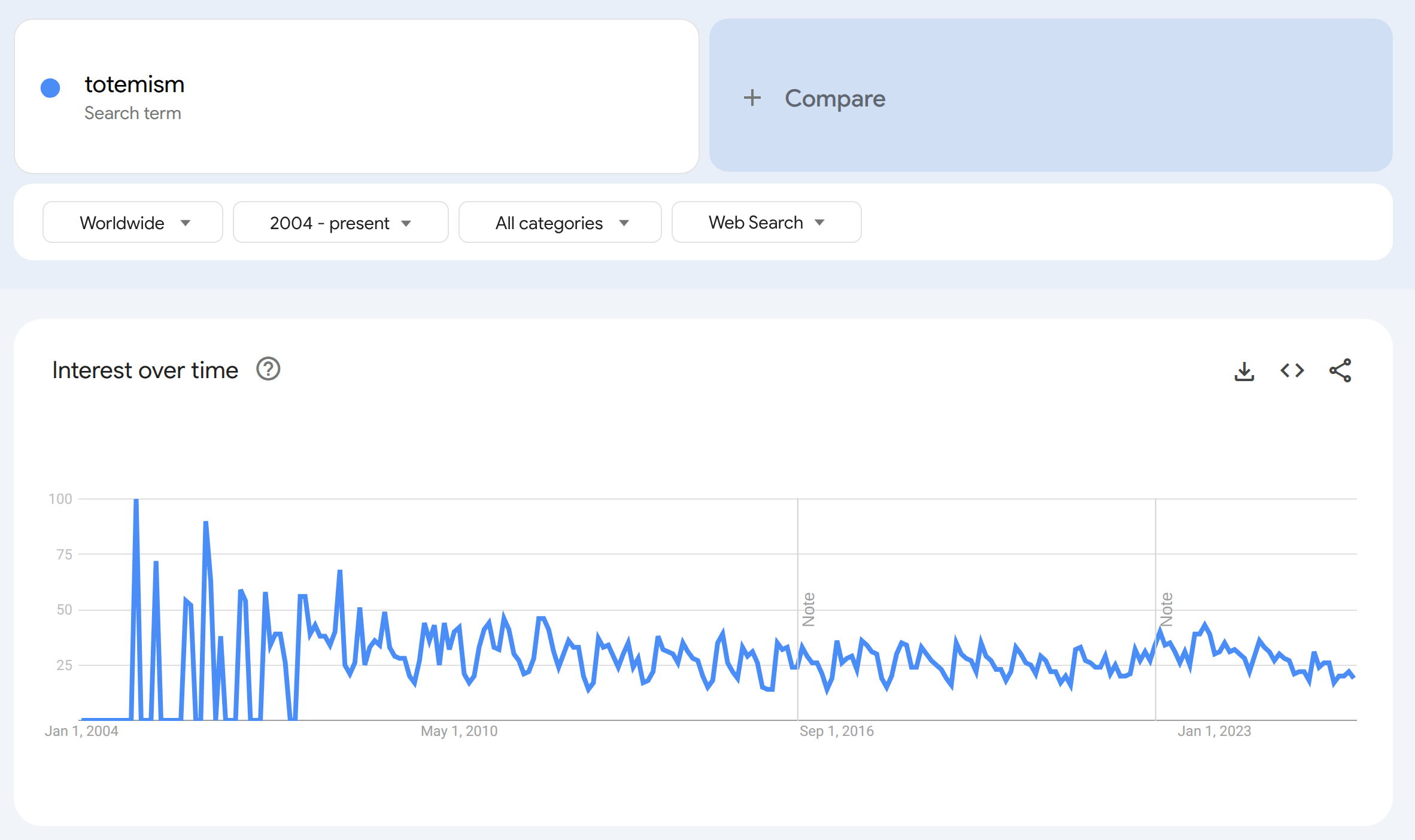The image size is (1415, 840).
Task: Download the interest over time CSV
Action: point(1244,371)
